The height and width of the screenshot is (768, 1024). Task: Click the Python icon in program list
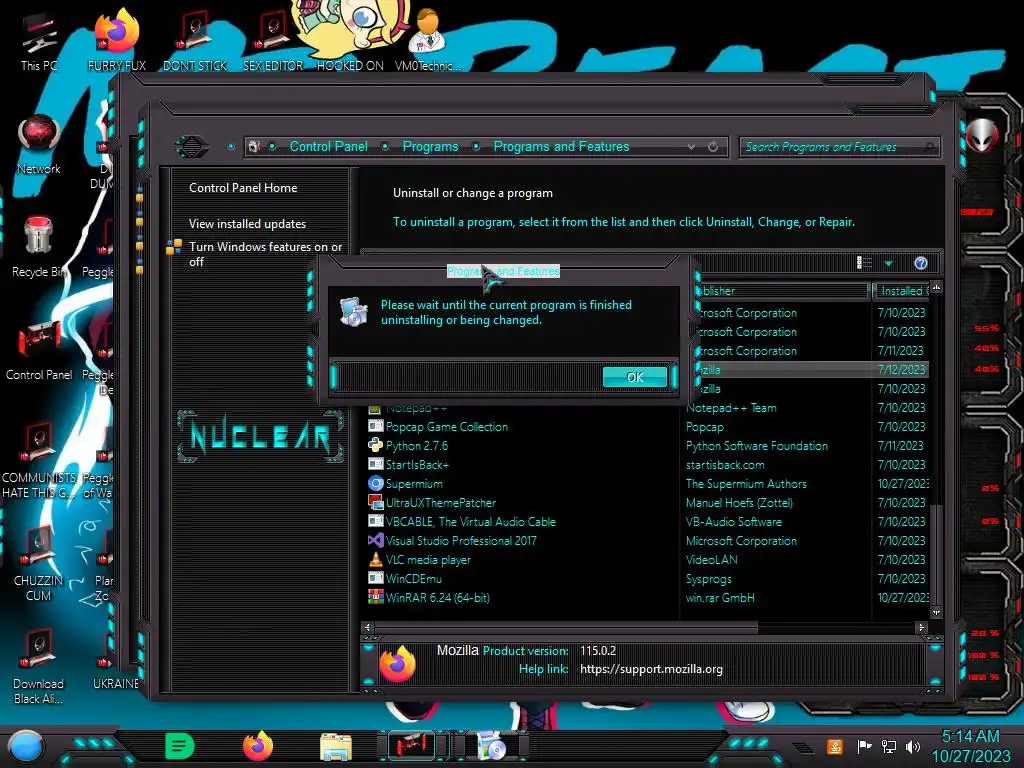coord(376,445)
